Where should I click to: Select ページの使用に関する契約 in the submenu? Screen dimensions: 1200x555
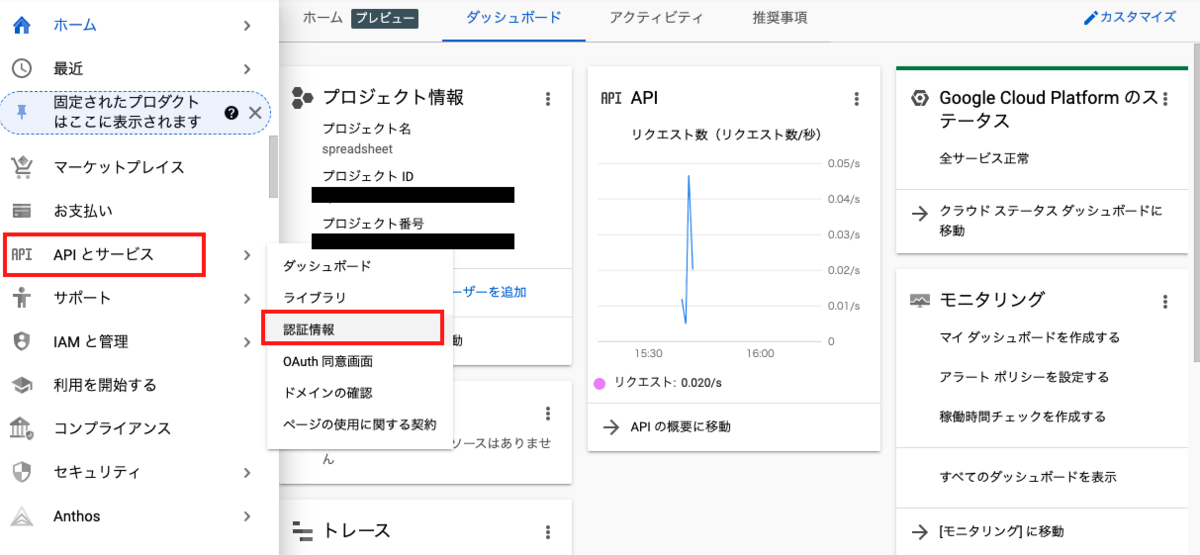358,424
